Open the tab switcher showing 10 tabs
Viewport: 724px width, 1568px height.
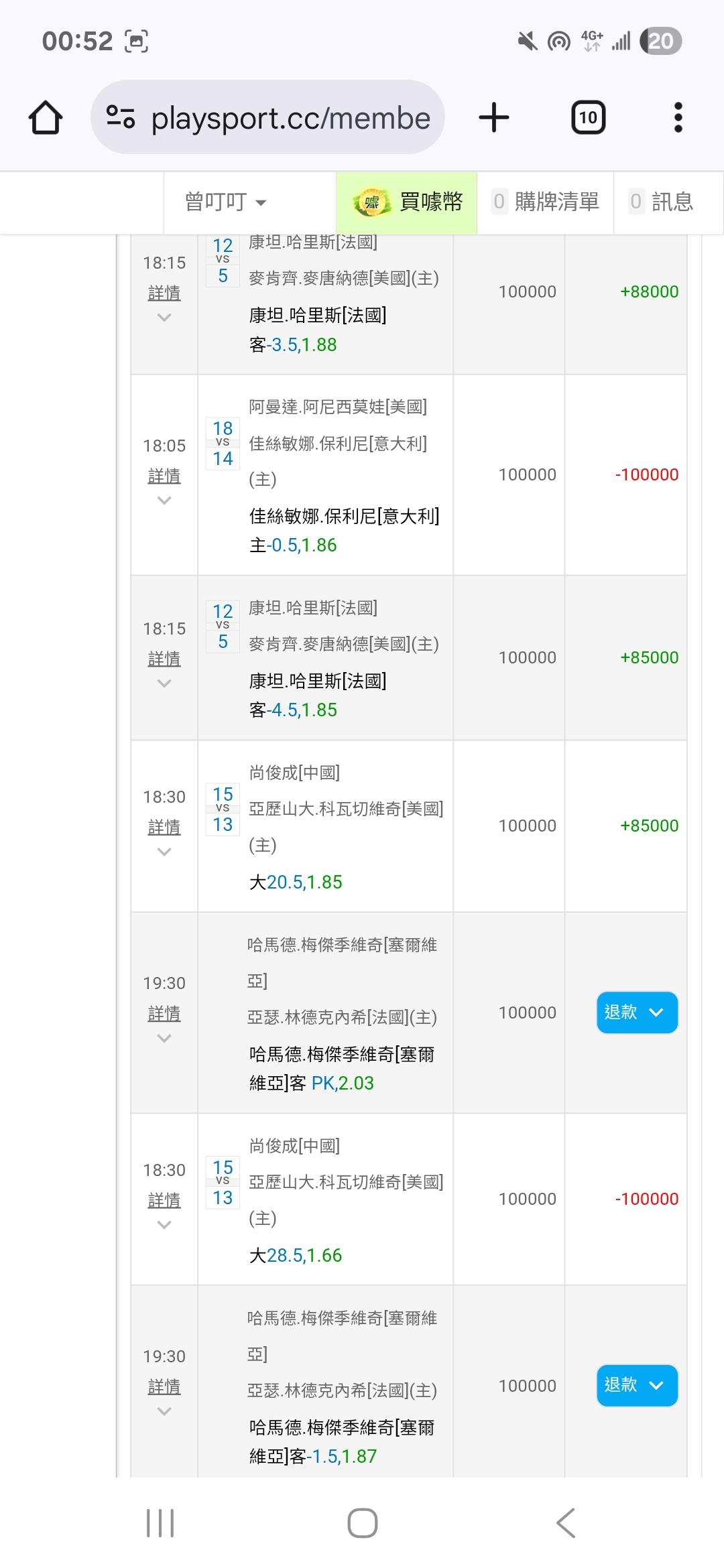click(588, 118)
